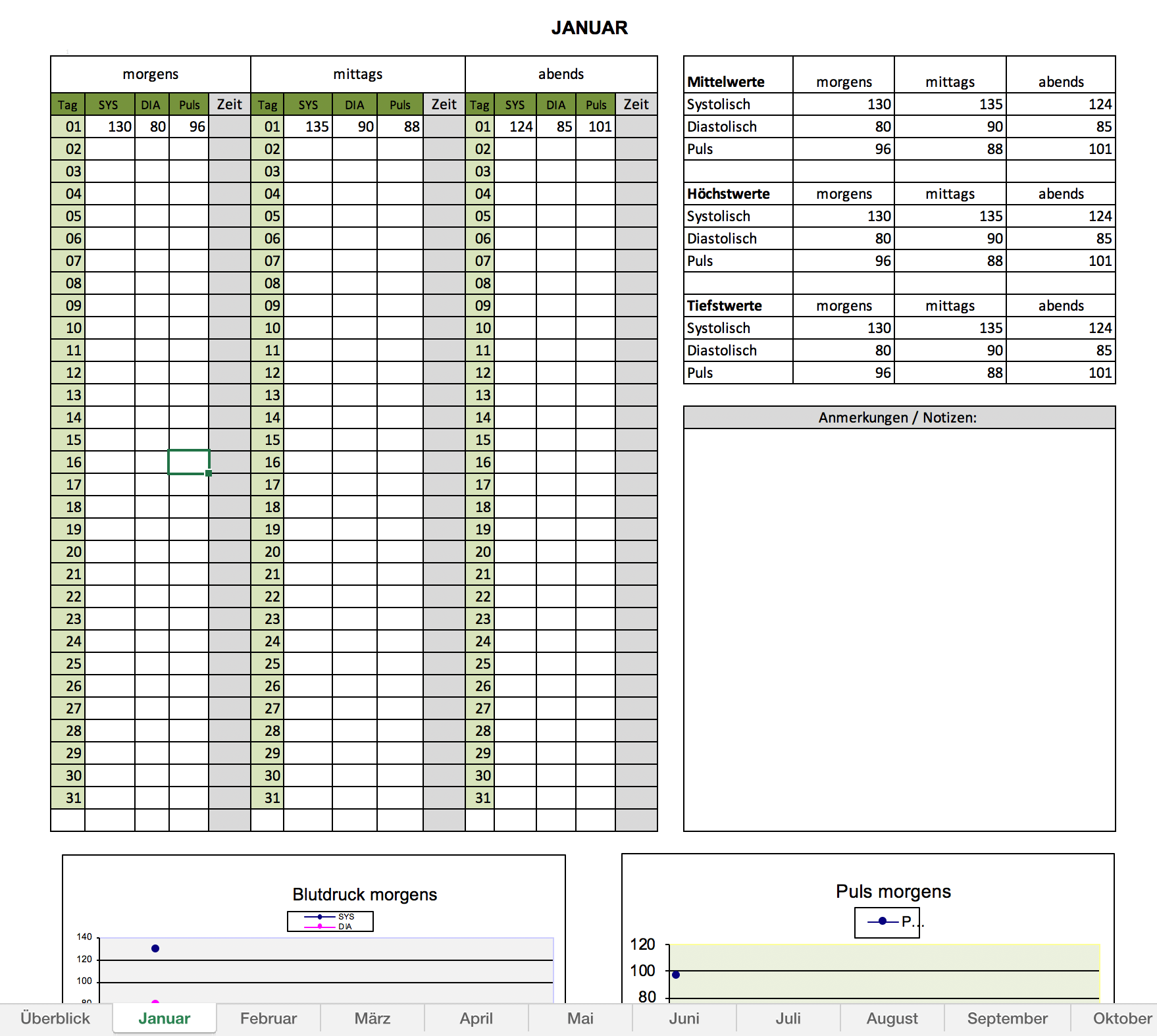Select mittags DIA value 90 for day 01

coord(355,126)
